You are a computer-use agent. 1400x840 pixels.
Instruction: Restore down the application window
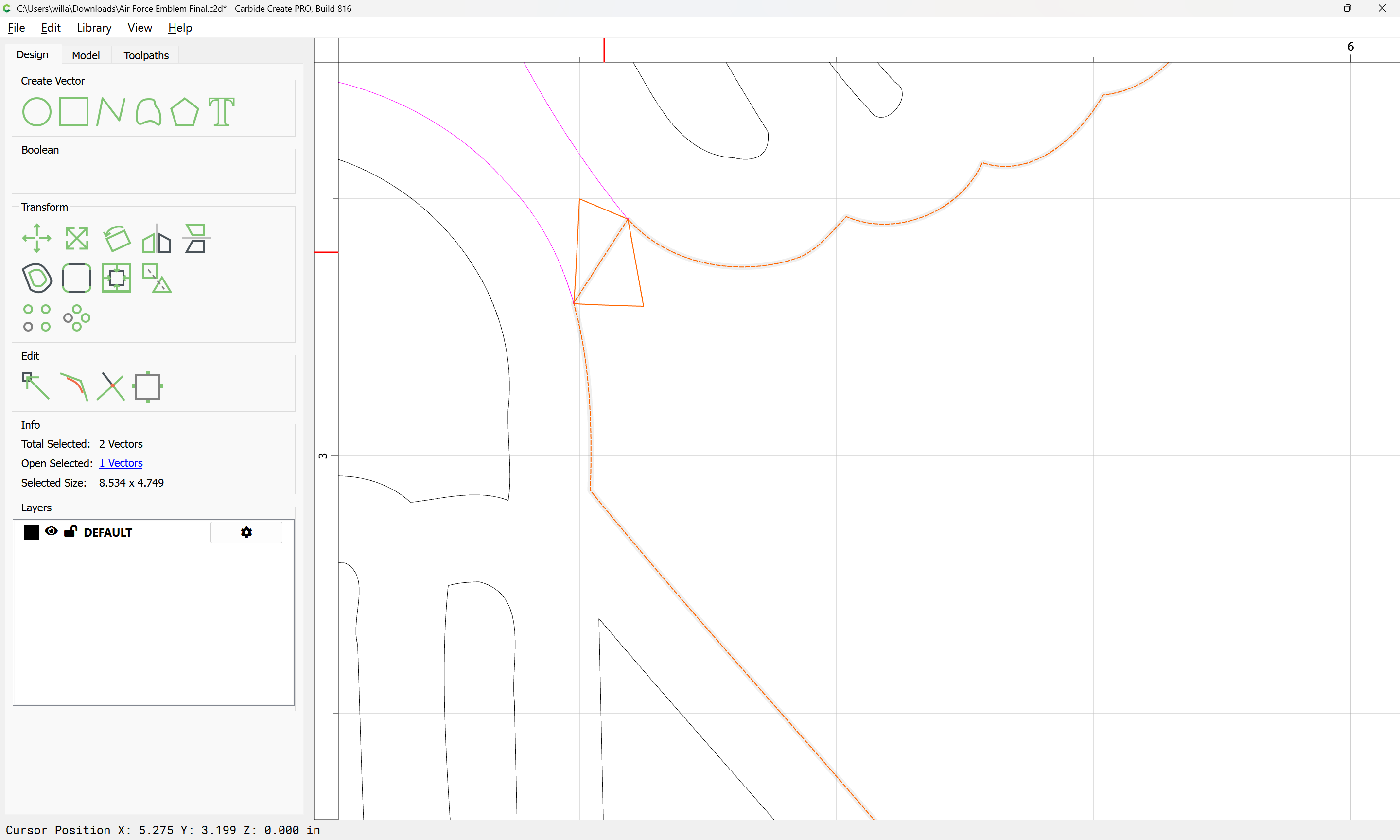pyautogui.click(x=1347, y=8)
